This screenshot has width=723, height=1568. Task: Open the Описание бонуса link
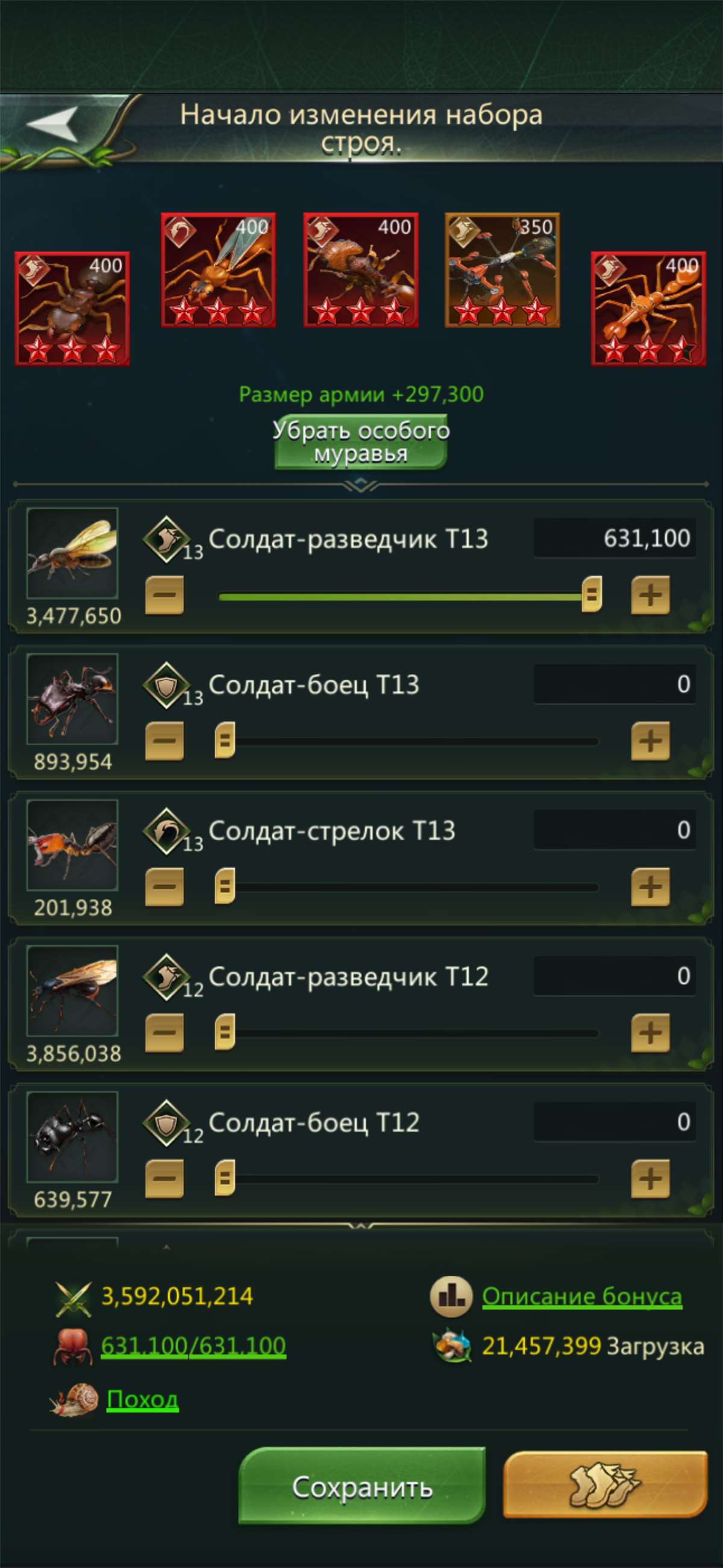(x=583, y=1295)
